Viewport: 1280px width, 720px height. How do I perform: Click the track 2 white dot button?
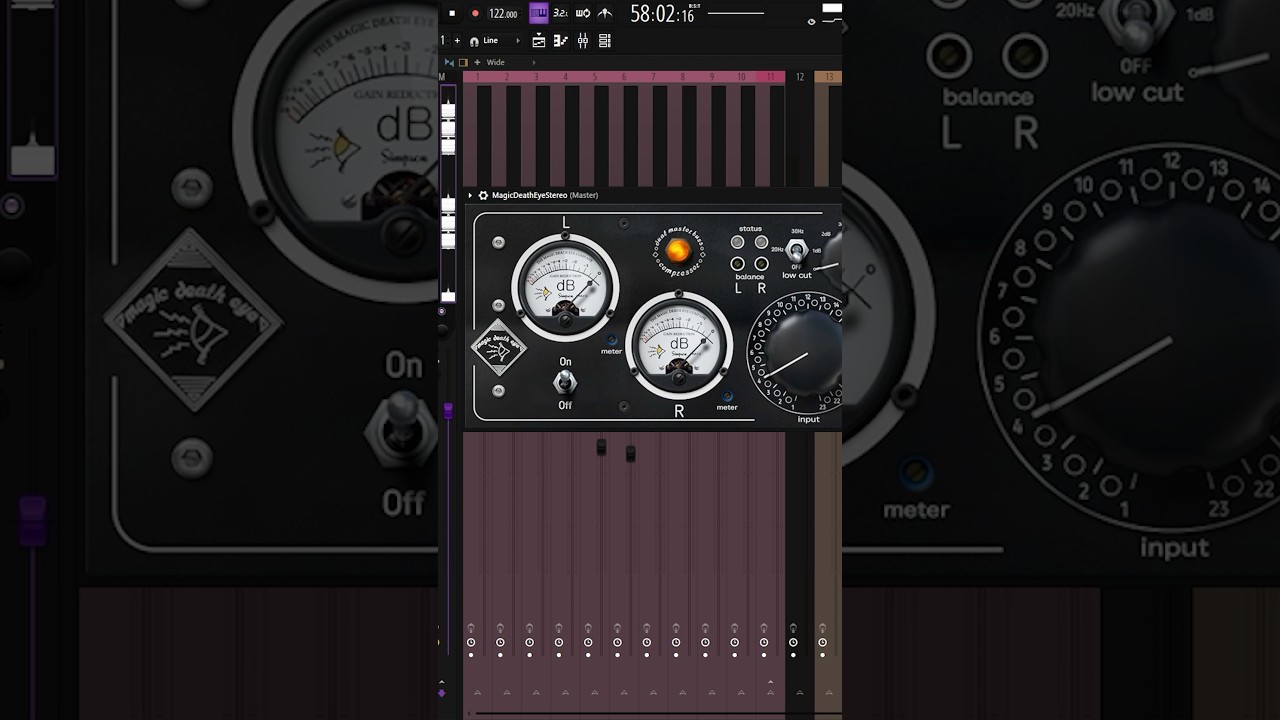pyautogui.click(x=500, y=656)
